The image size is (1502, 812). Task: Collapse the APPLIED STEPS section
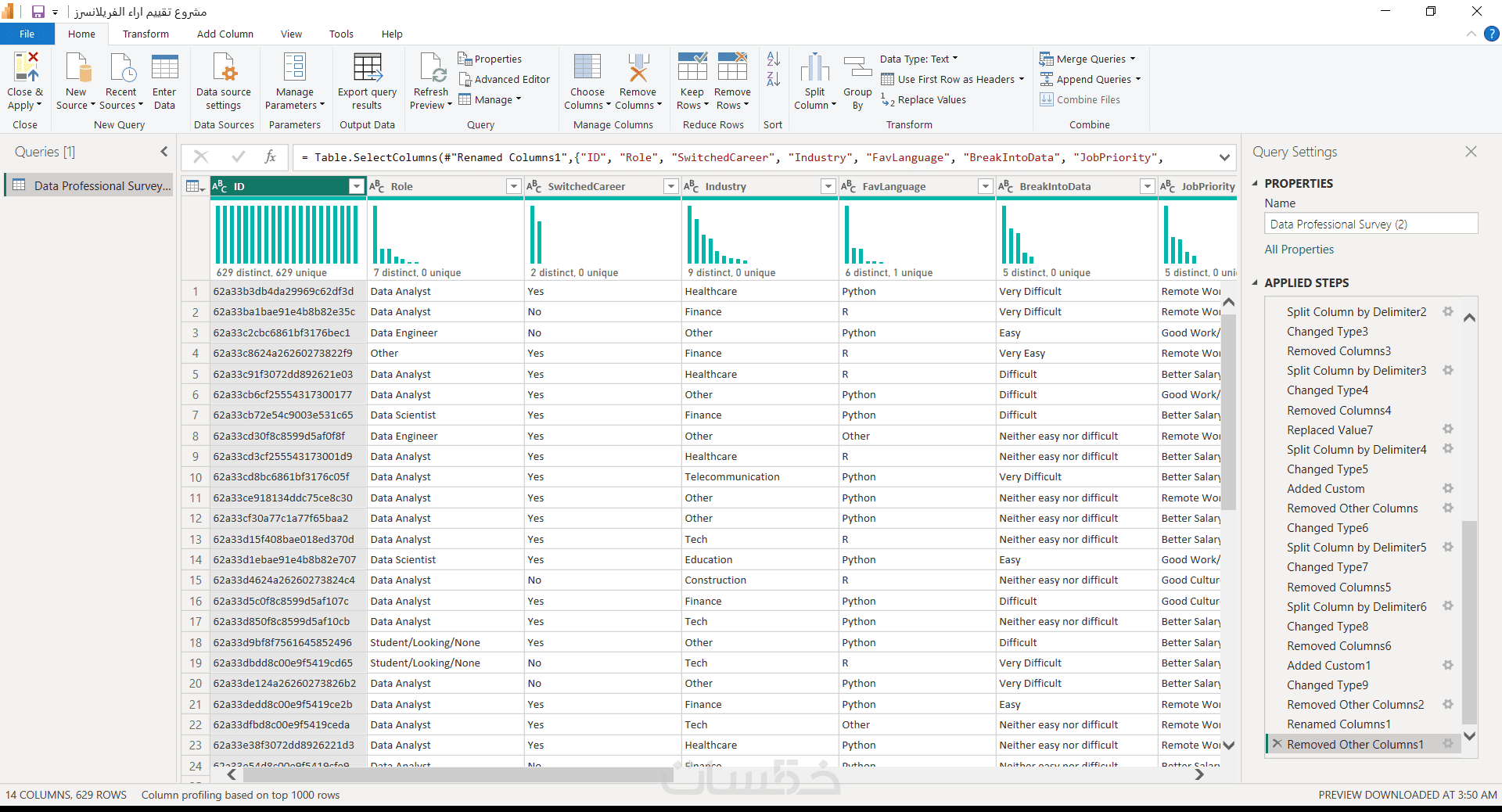pos(1256,283)
